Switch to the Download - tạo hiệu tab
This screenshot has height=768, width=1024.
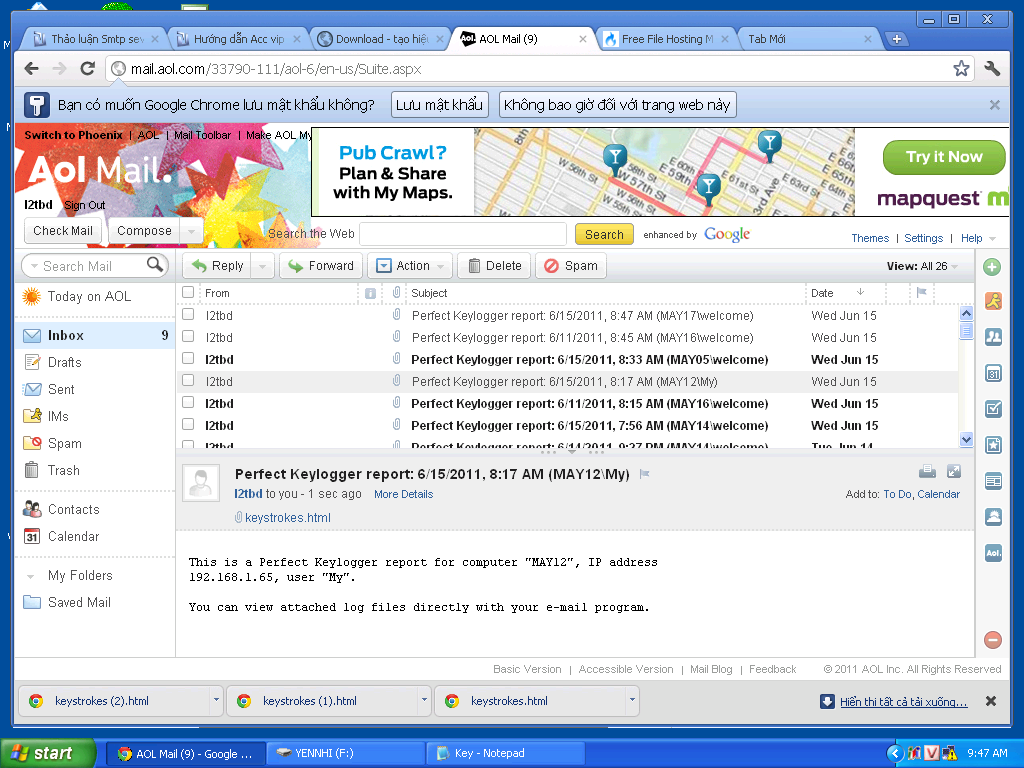tap(380, 39)
